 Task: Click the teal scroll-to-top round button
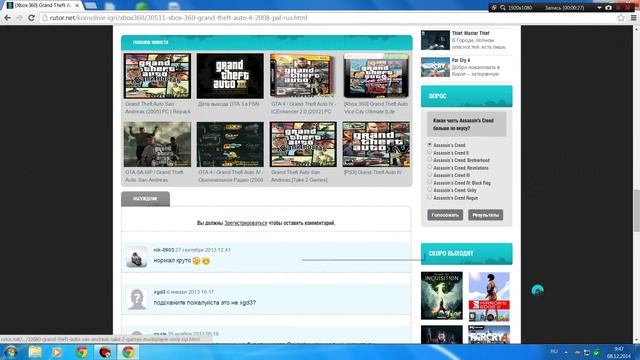(x=538, y=290)
